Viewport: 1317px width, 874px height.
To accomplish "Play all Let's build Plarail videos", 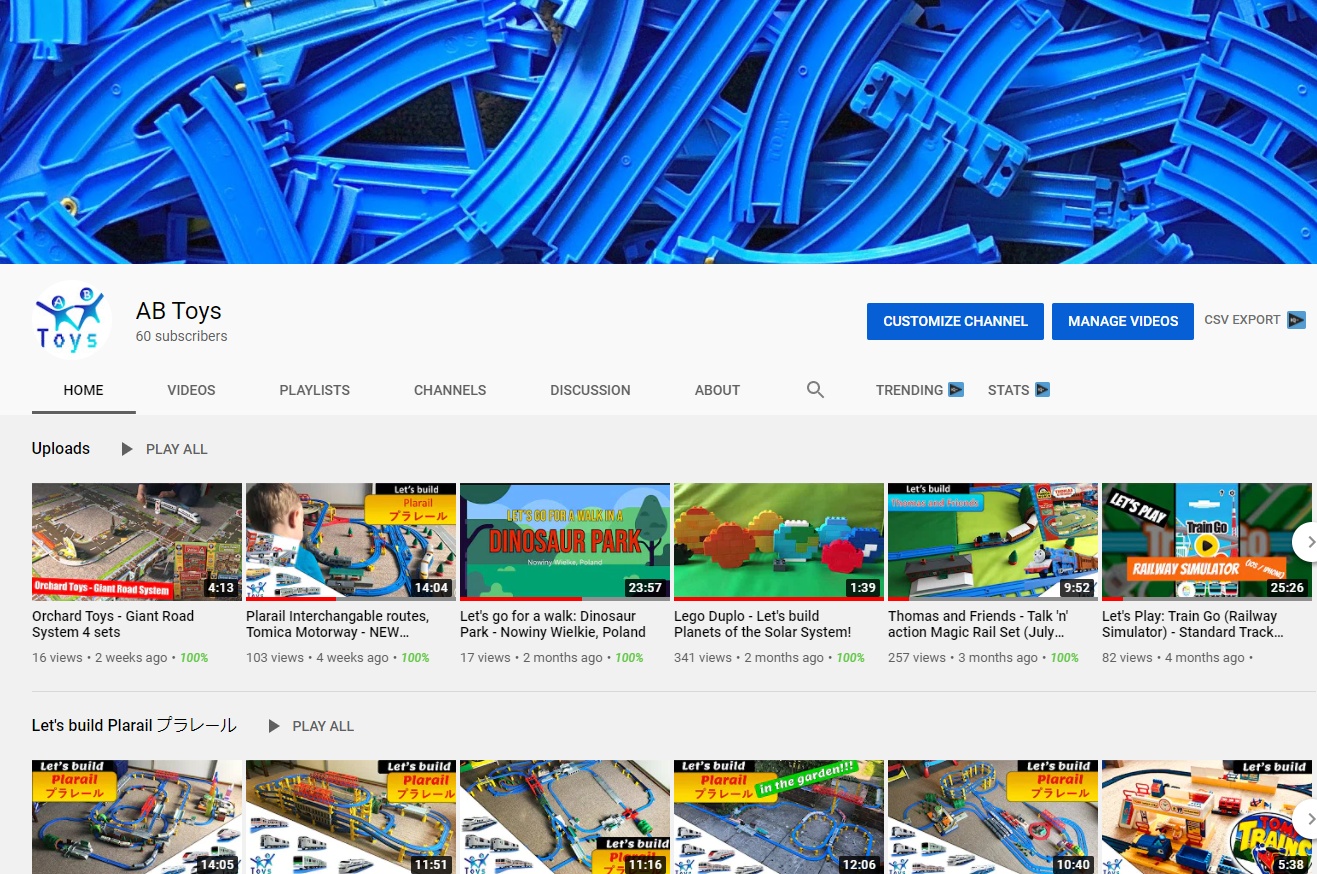I will coord(311,726).
